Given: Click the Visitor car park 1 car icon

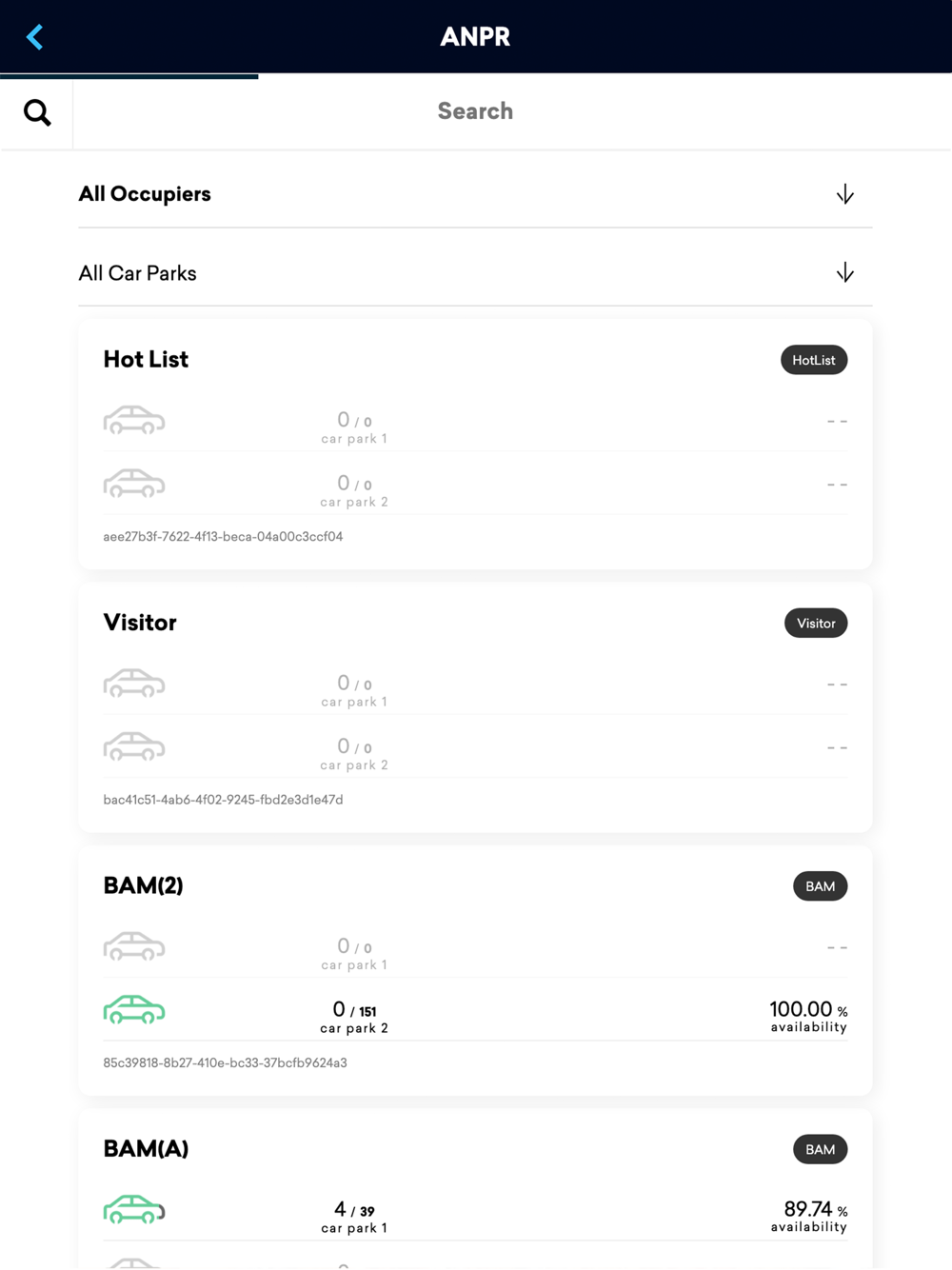Looking at the screenshot, I should coord(134,683).
